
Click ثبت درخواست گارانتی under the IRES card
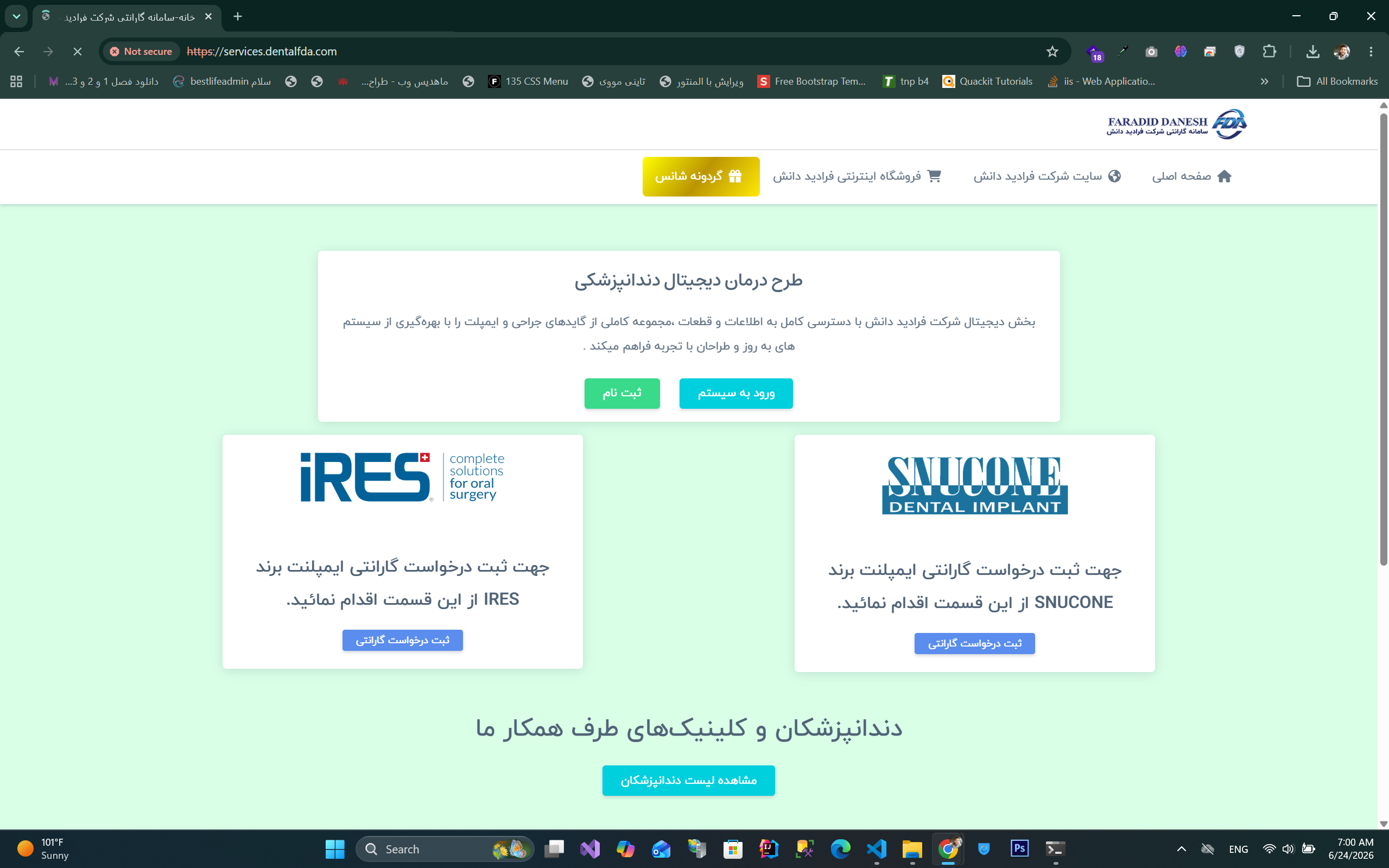(402, 640)
